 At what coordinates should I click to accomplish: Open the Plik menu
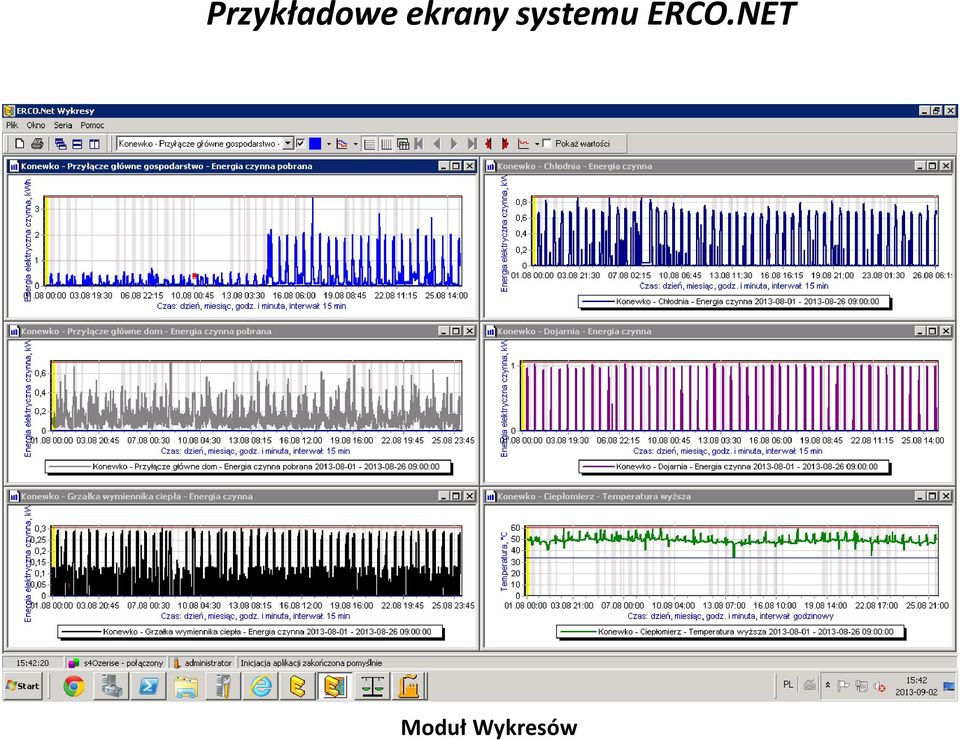pos(12,125)
